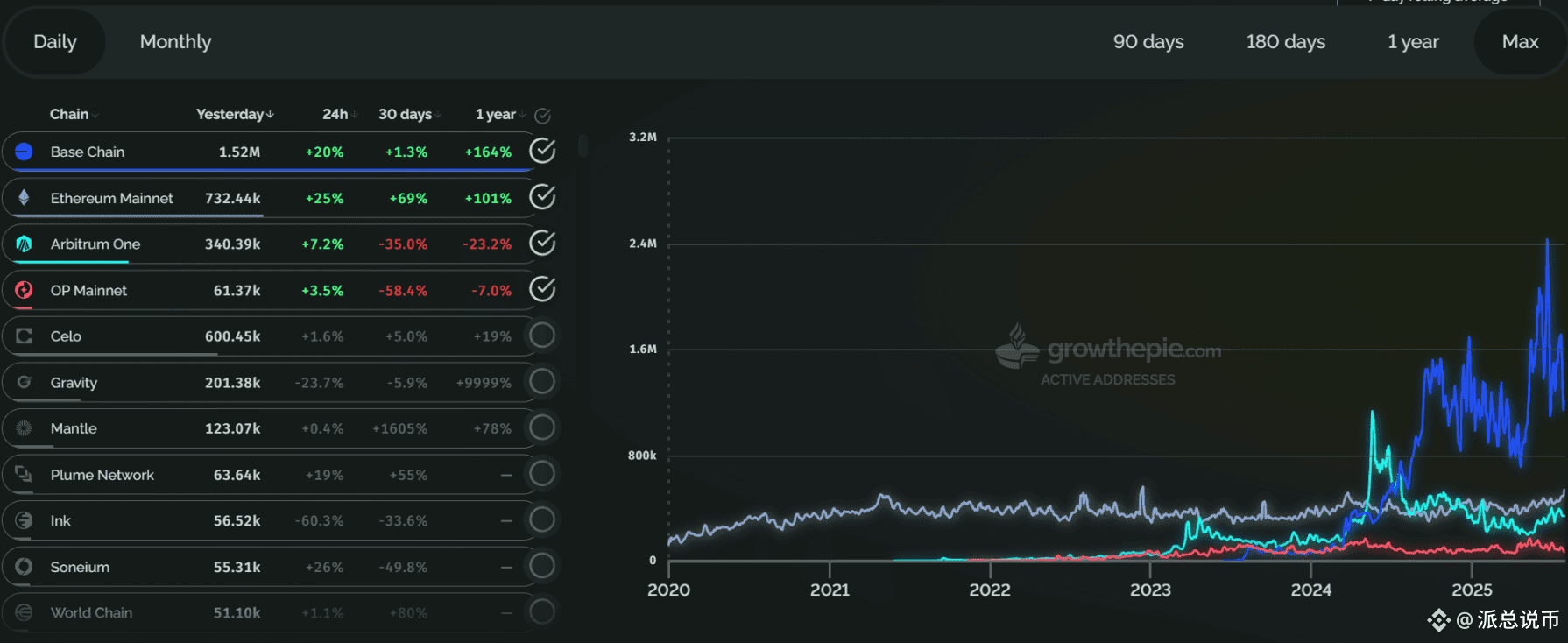Click the Mantle logo icon
Viewport: 1568px width, 643px height.
click(x=24, y=428)
